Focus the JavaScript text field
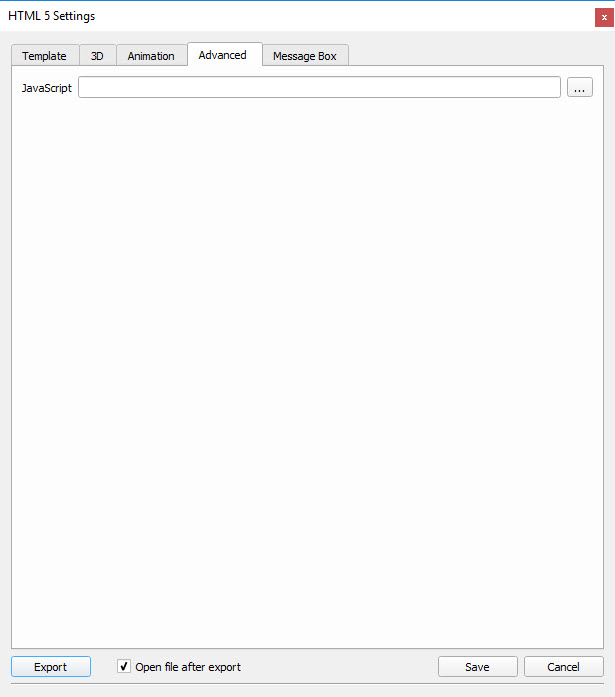The image size is (615, 697). point(319,88)
